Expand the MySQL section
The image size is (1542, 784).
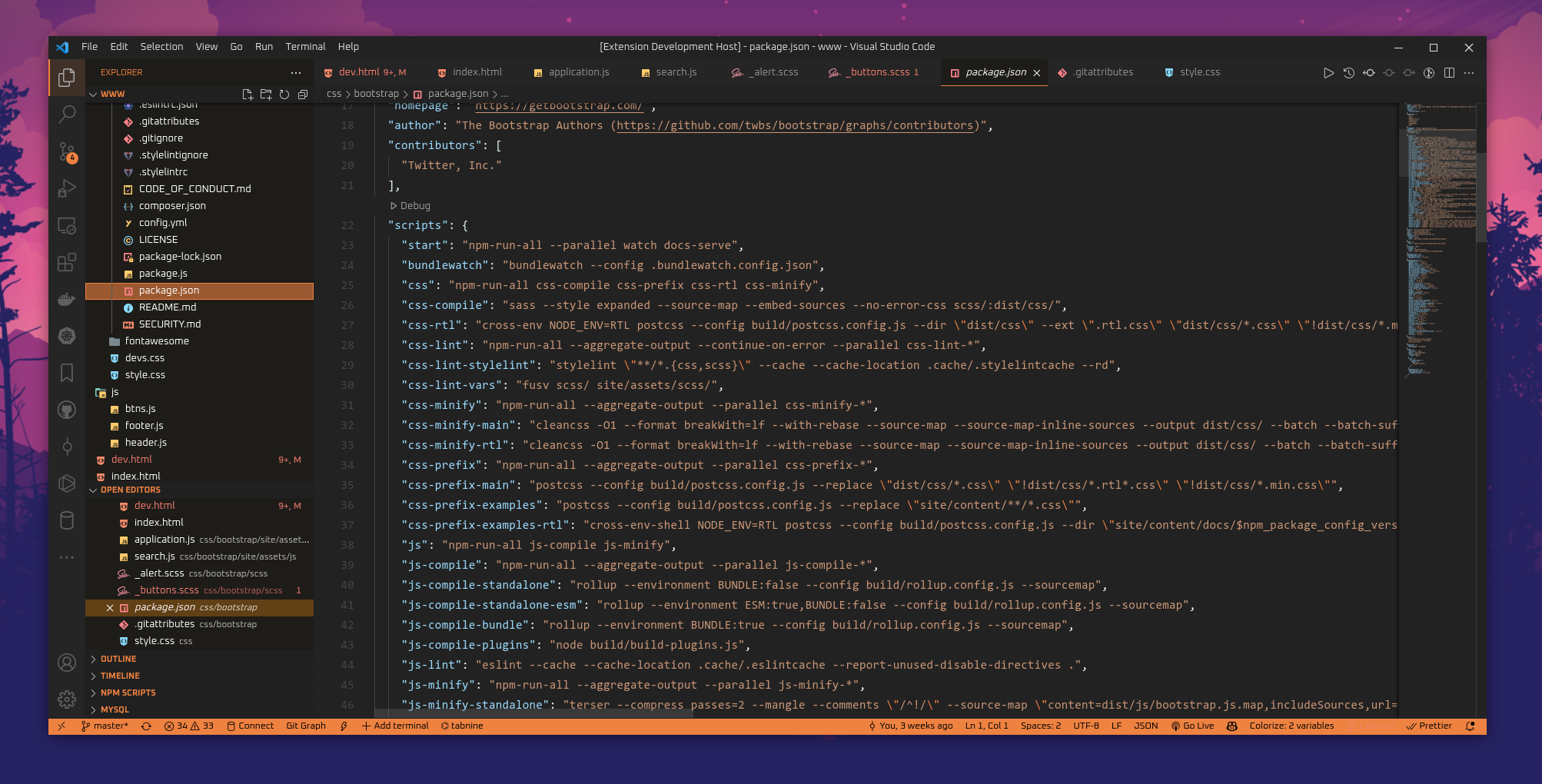click(x=115, y=709)
